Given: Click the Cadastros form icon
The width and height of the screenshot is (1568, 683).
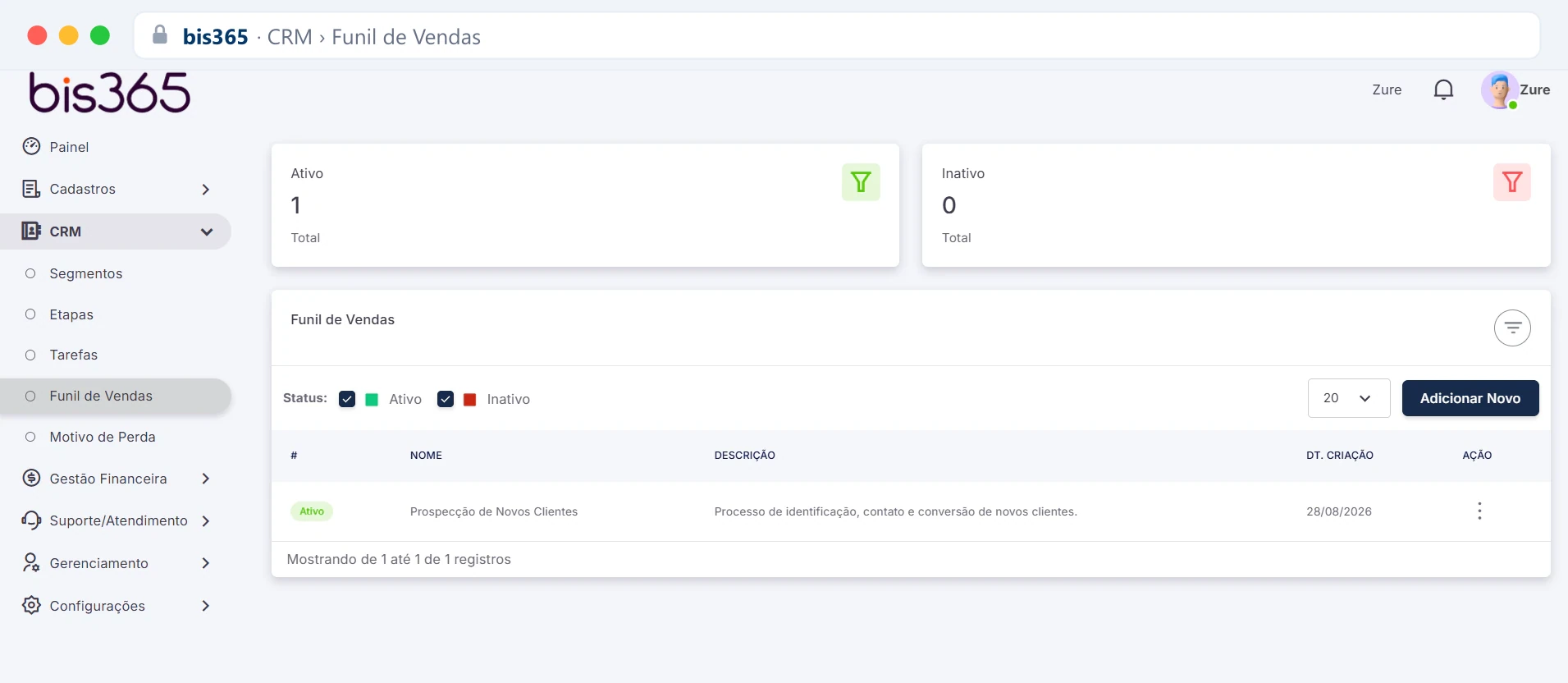Looking at the screenshot, I should [31, 189].
